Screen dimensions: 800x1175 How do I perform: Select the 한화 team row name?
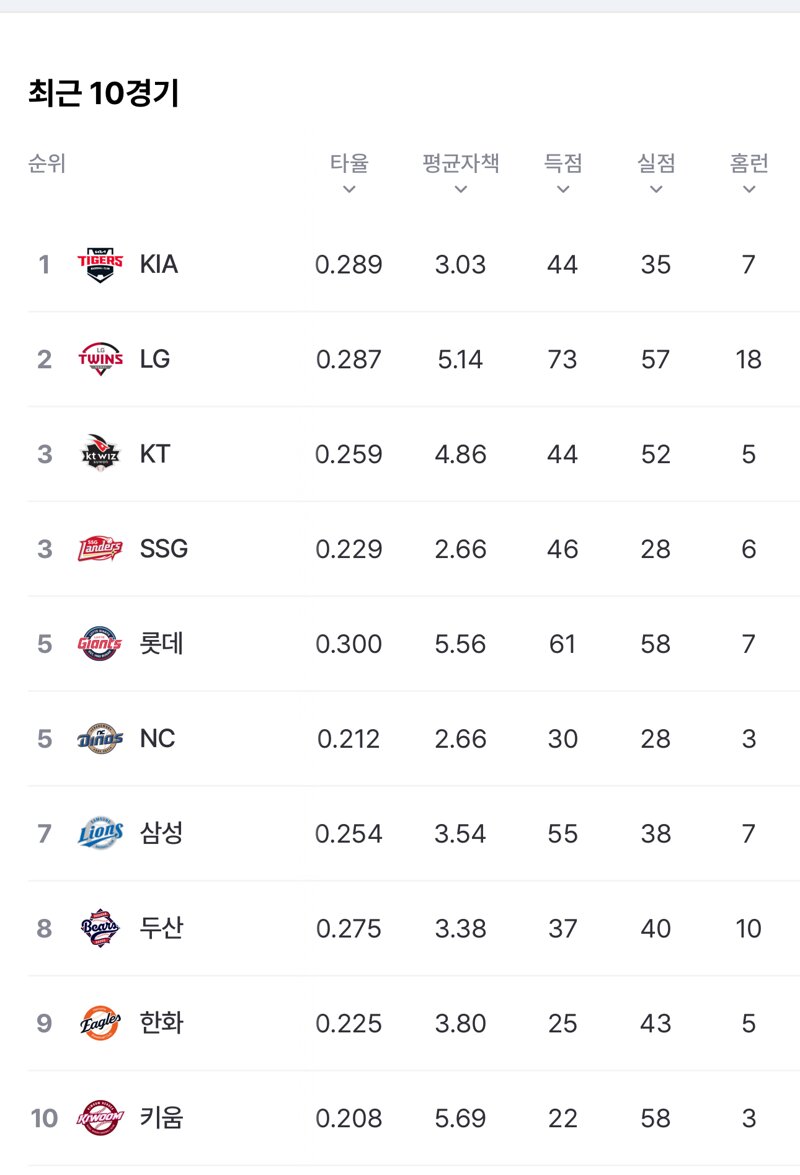[x=161, y=1023]
